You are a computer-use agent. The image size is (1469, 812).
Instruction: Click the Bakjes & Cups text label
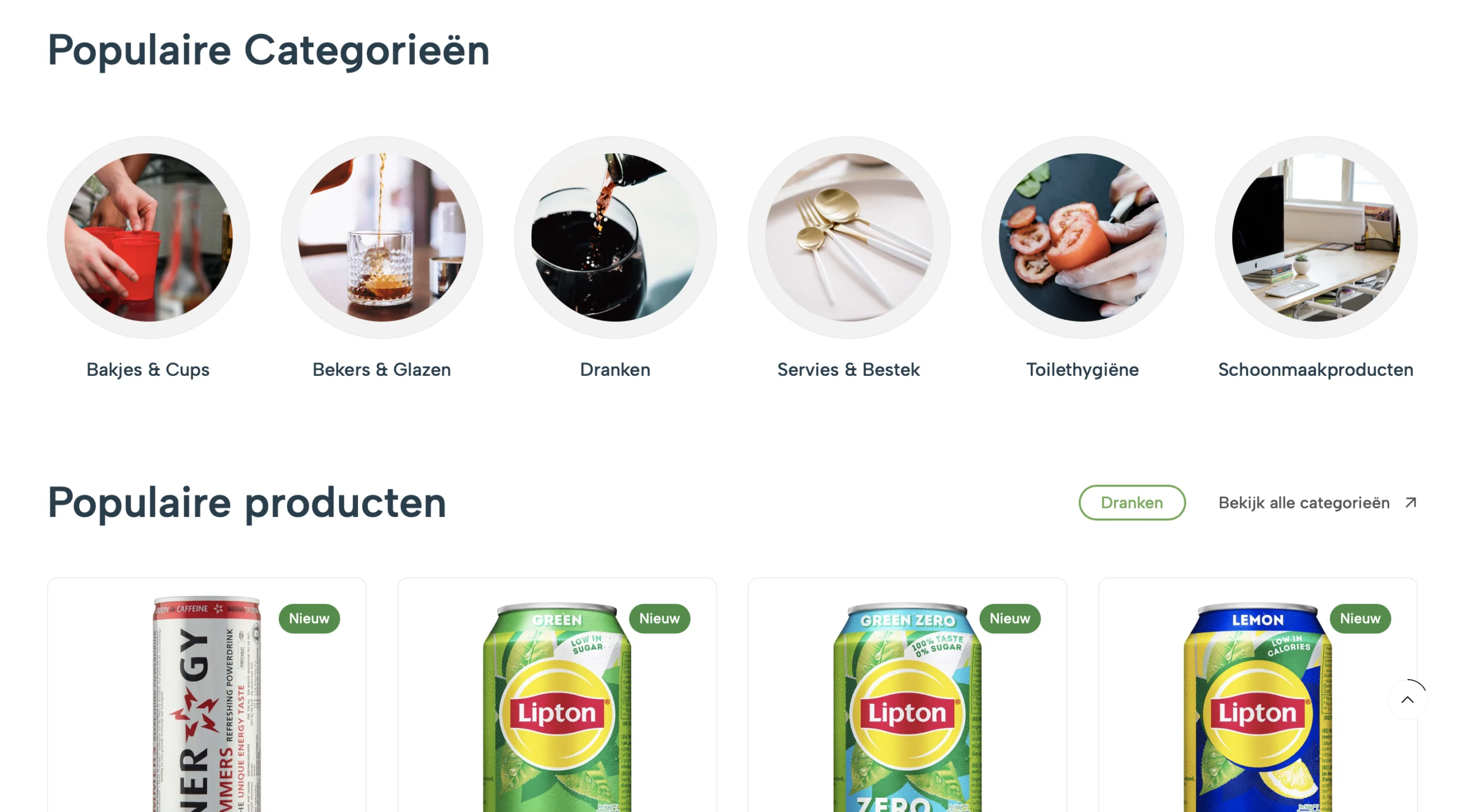coord(148,370)
